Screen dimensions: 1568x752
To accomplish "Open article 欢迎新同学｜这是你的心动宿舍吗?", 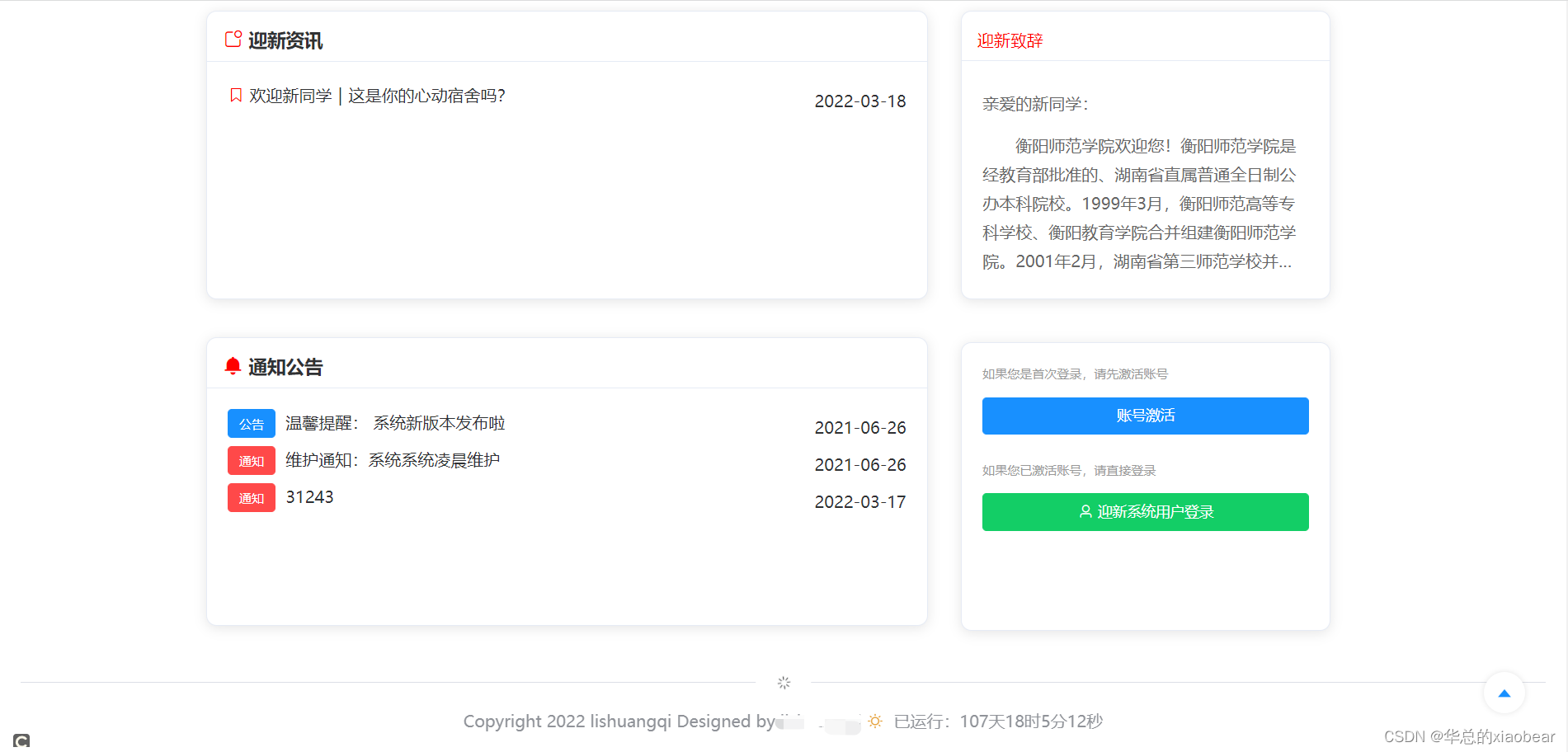I will tap(377, 96).
